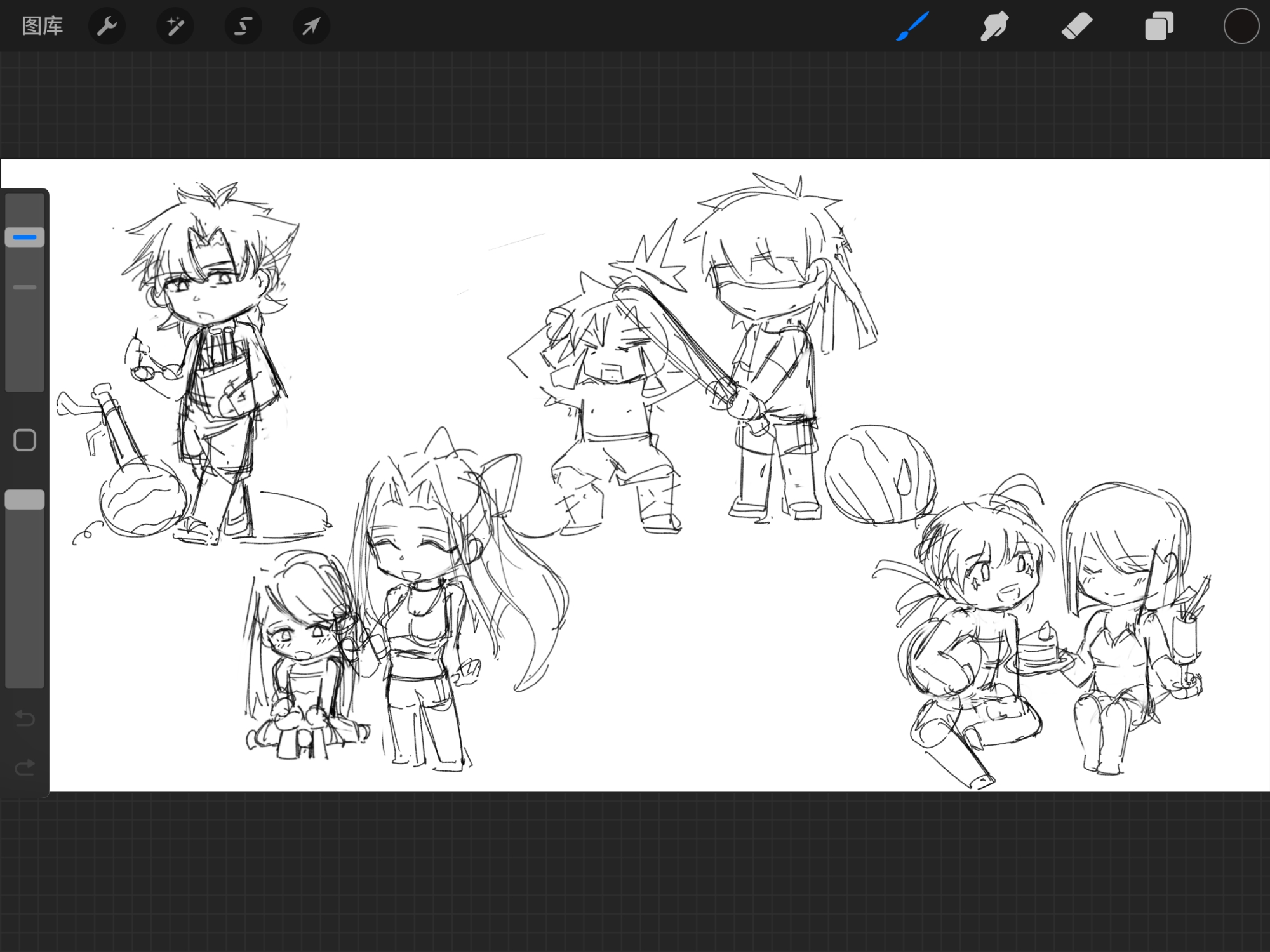Open the Adjustments magic wand menu

(175, 26)
